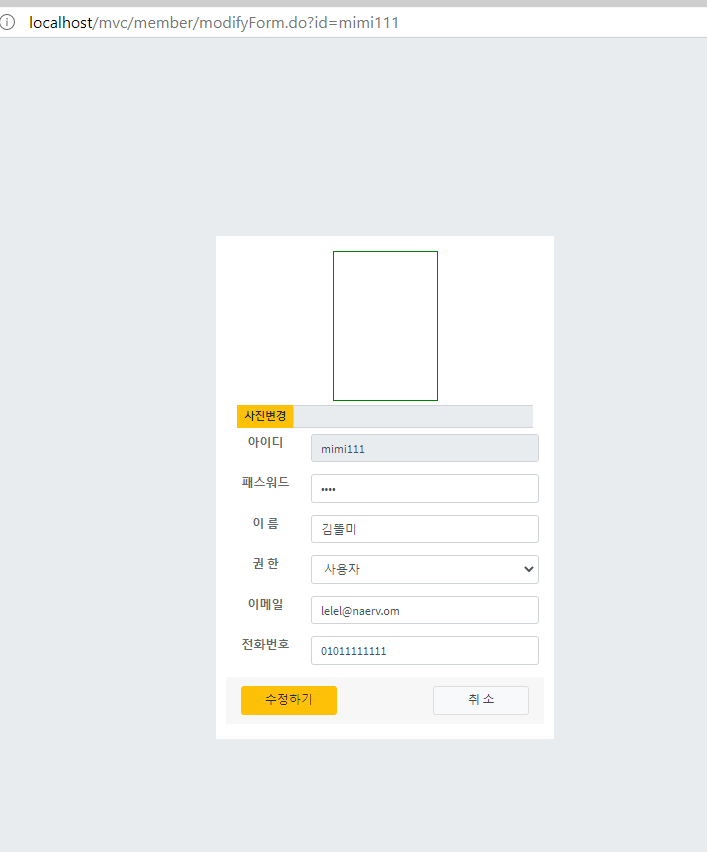Click the 이메일 field with lelel@naerv.om
The image size is (707, 852).
pyautogui.click(x=425, y=610)
